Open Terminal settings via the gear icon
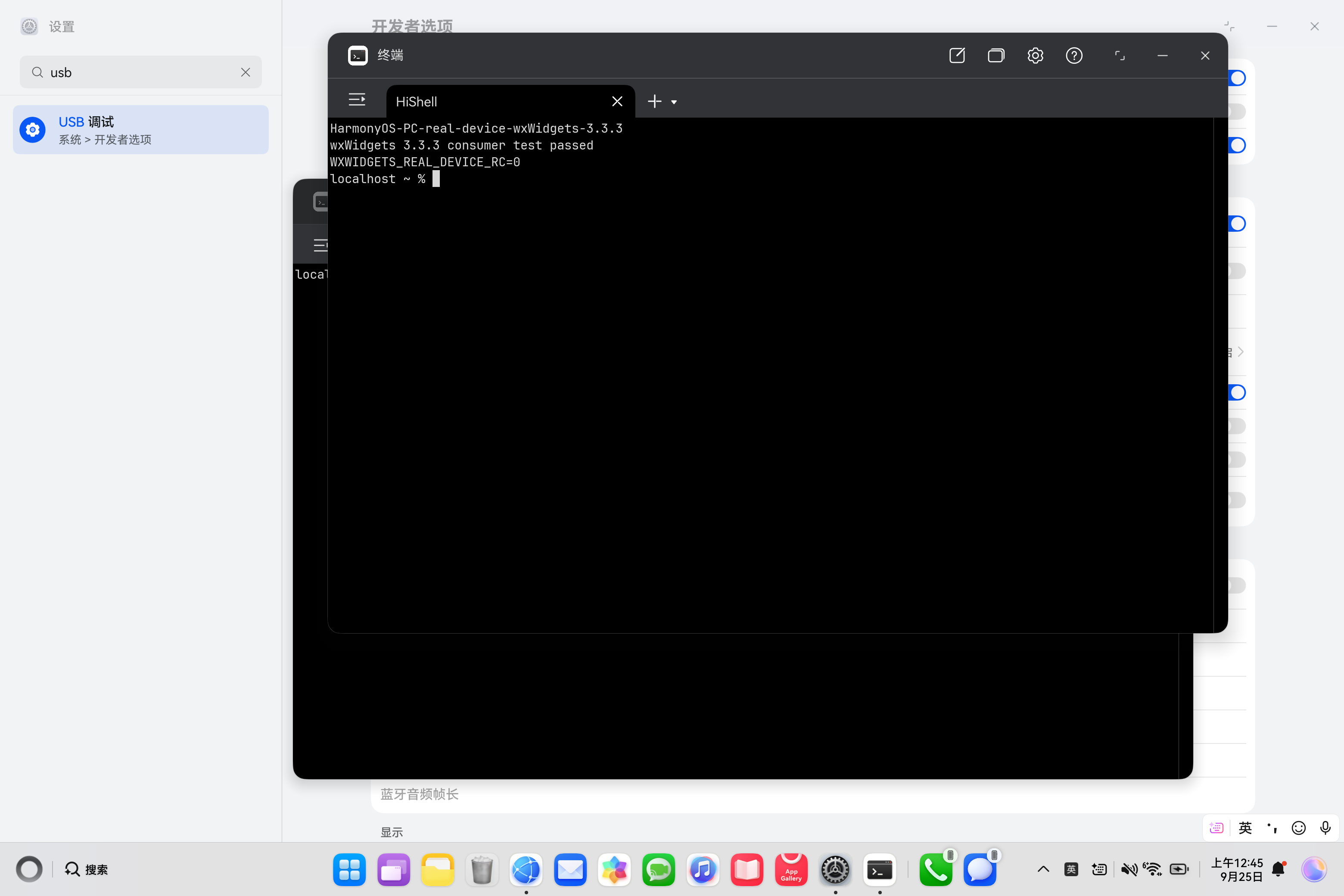1344x896 pixels. 1036,56
